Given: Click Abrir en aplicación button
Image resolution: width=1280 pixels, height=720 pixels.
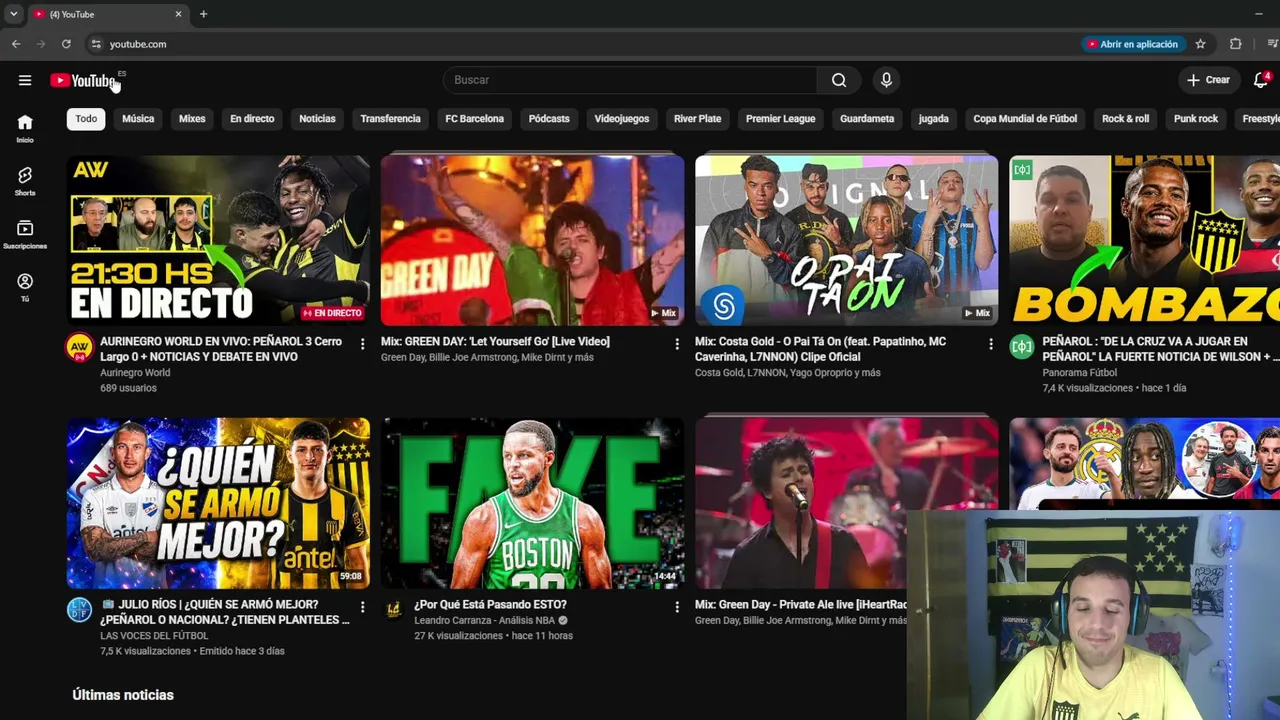Looking at the screenshot, I should pos(1132,44).
